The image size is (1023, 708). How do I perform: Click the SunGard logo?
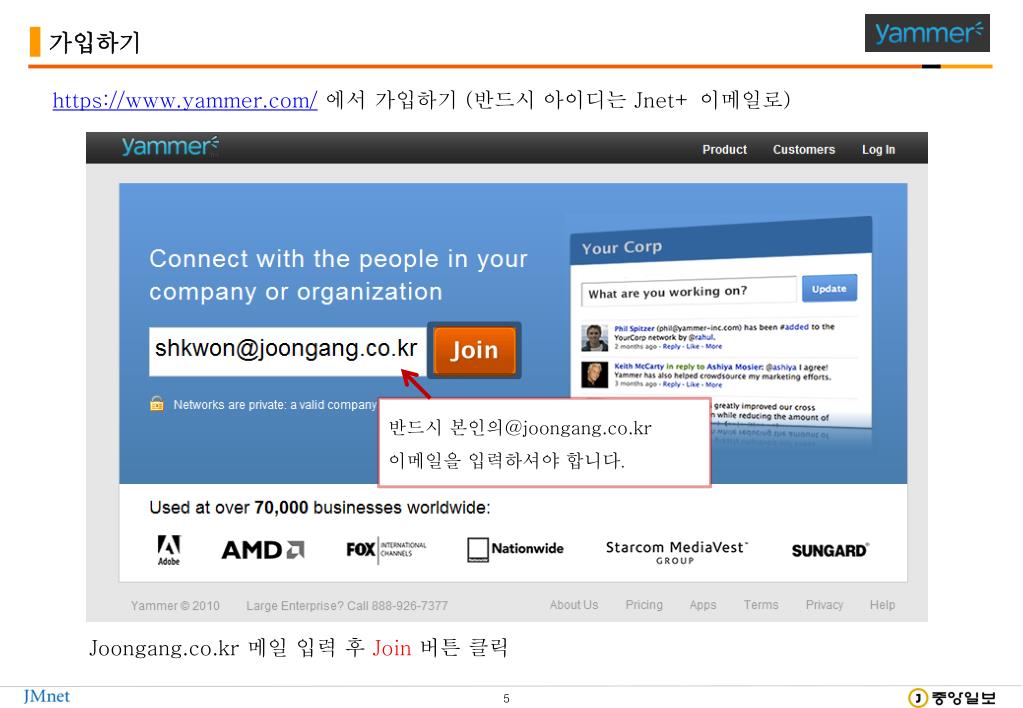click(x=830, y=551)
